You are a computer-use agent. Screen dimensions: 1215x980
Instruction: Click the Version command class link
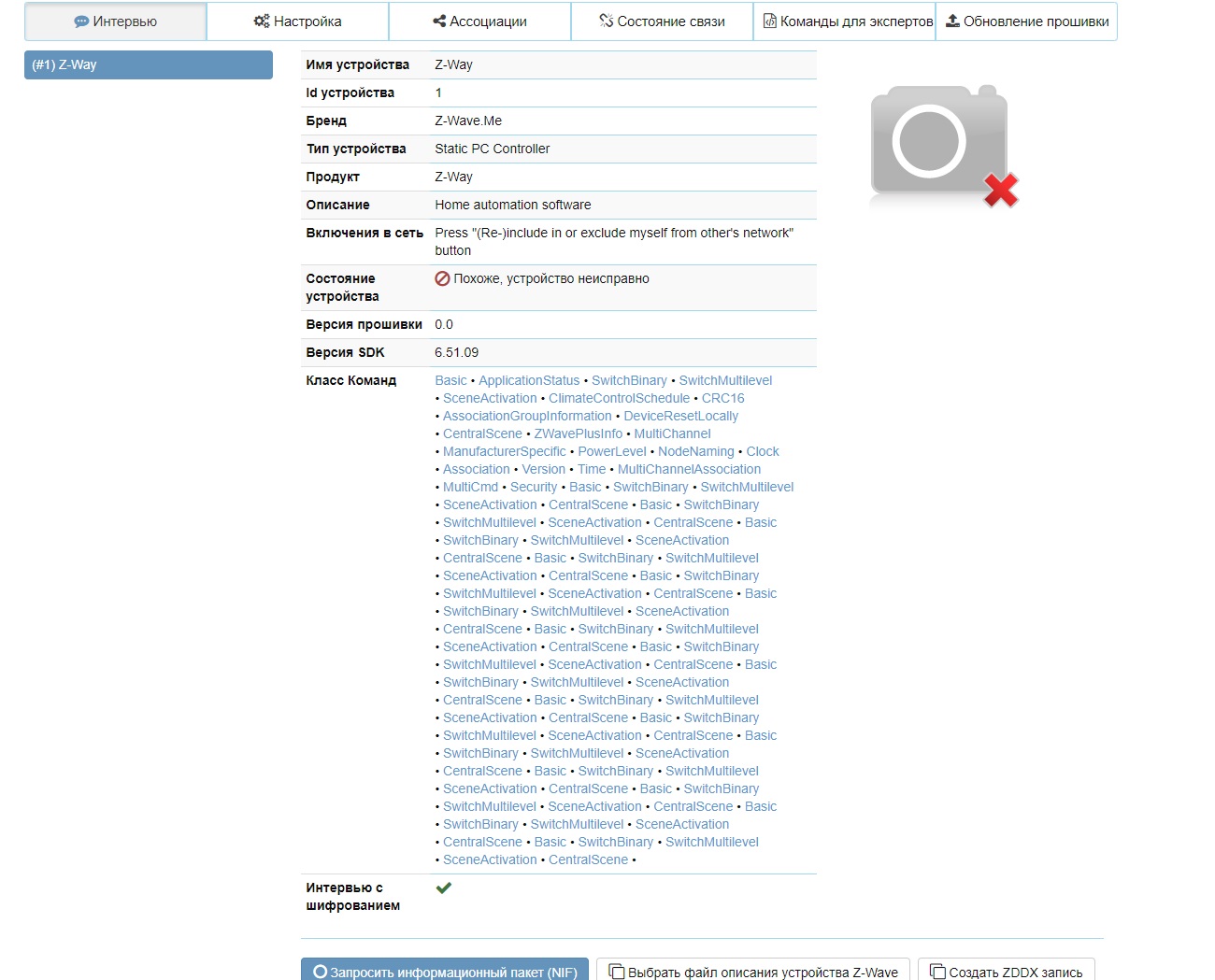tap(544, 469)
